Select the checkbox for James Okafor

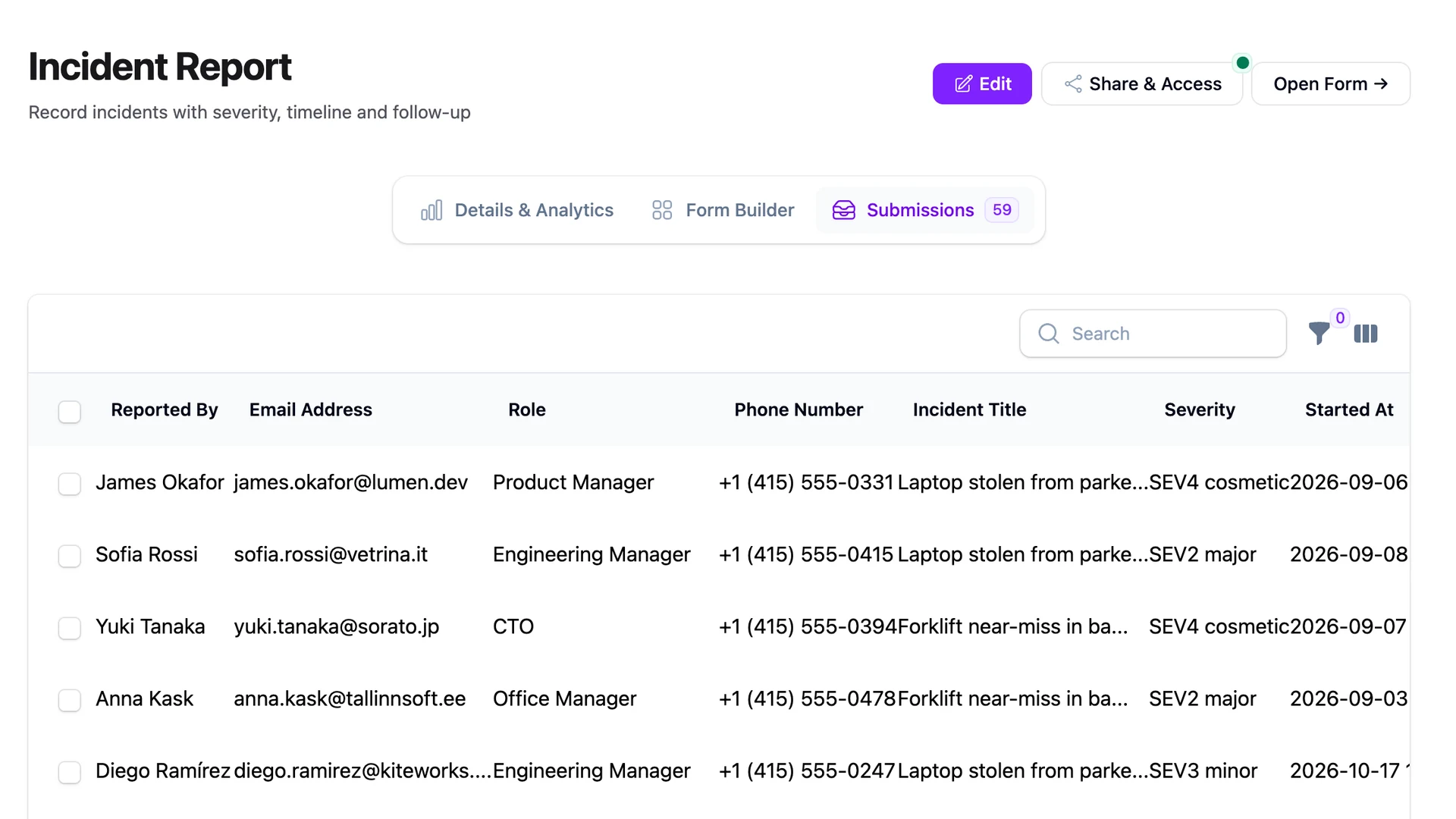70,484
